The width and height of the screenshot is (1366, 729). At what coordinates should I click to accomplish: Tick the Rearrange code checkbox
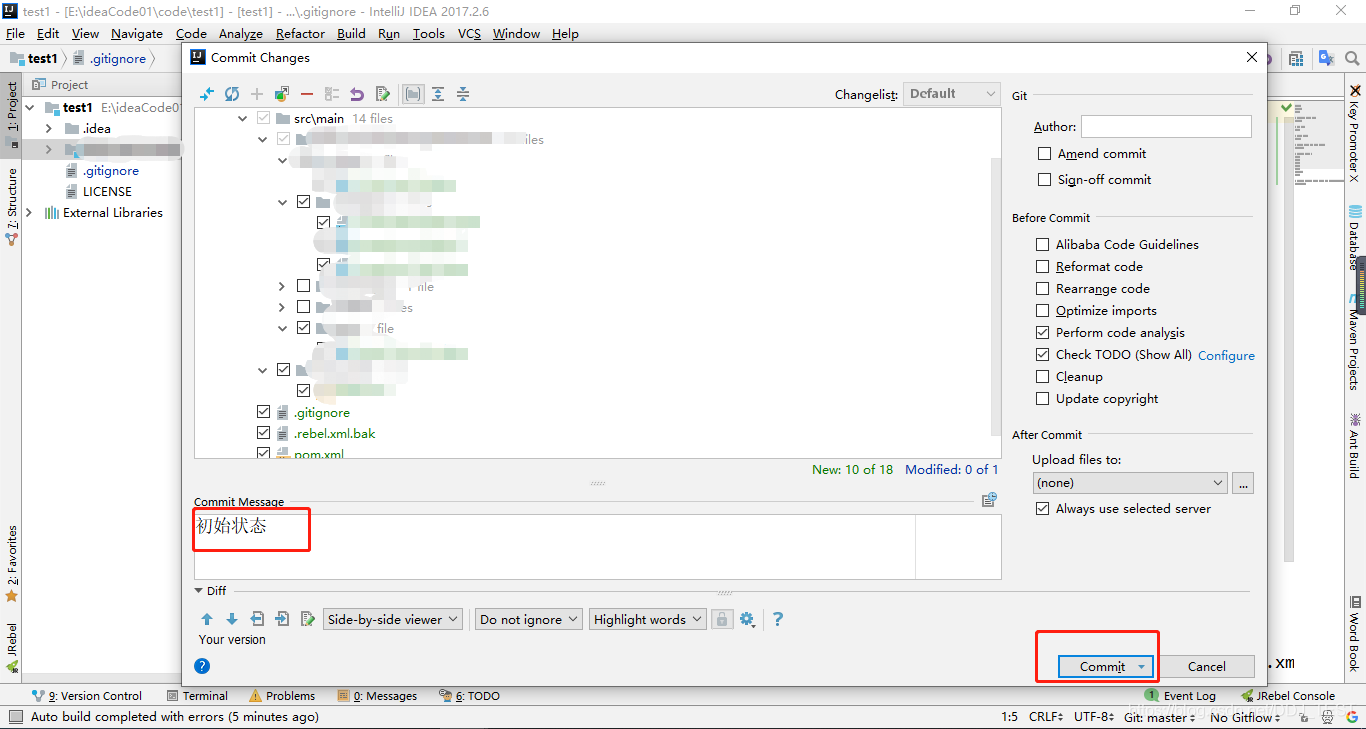pyautogui.click(x=1043, y=289)
